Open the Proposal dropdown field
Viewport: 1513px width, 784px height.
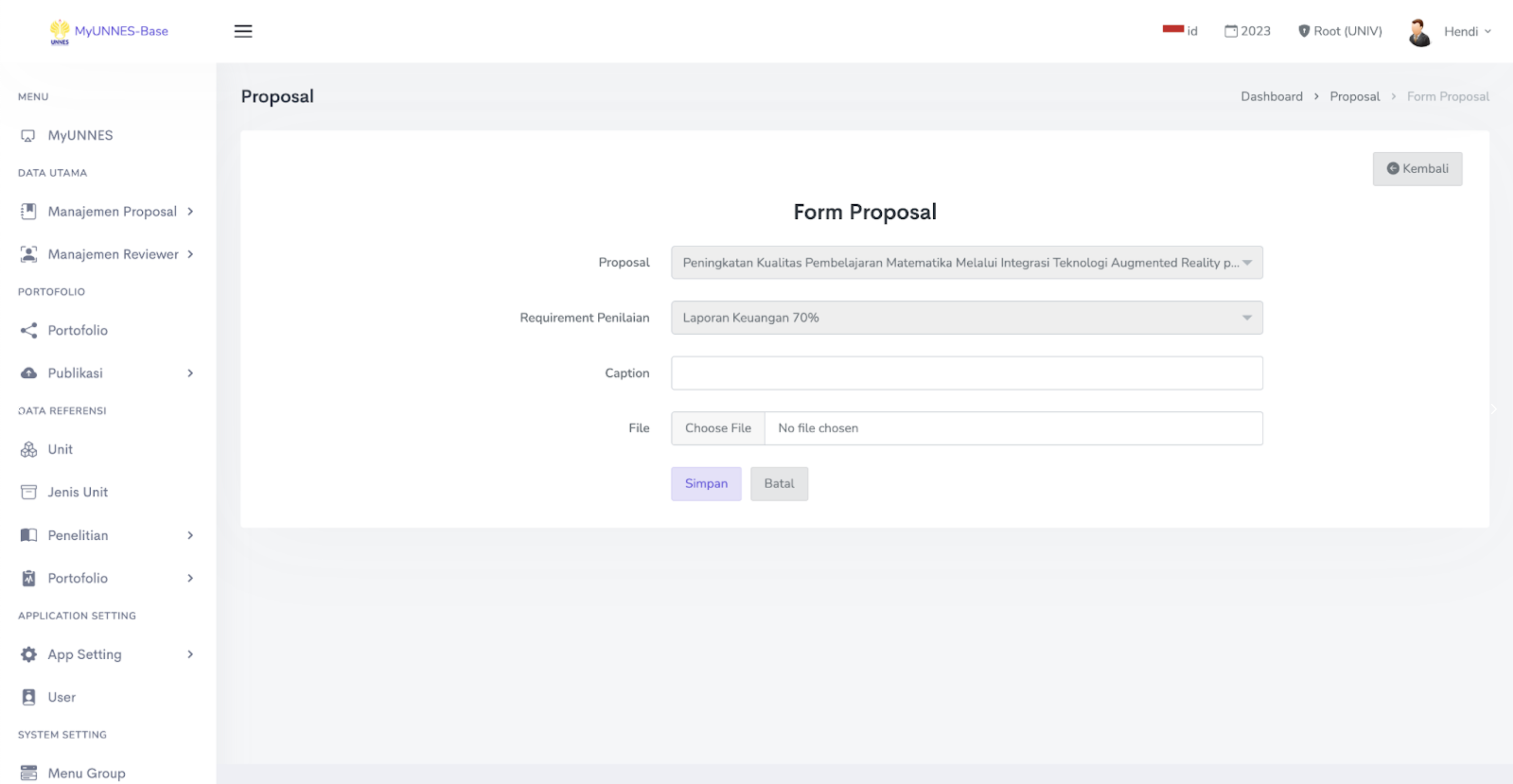pos(966,262)
